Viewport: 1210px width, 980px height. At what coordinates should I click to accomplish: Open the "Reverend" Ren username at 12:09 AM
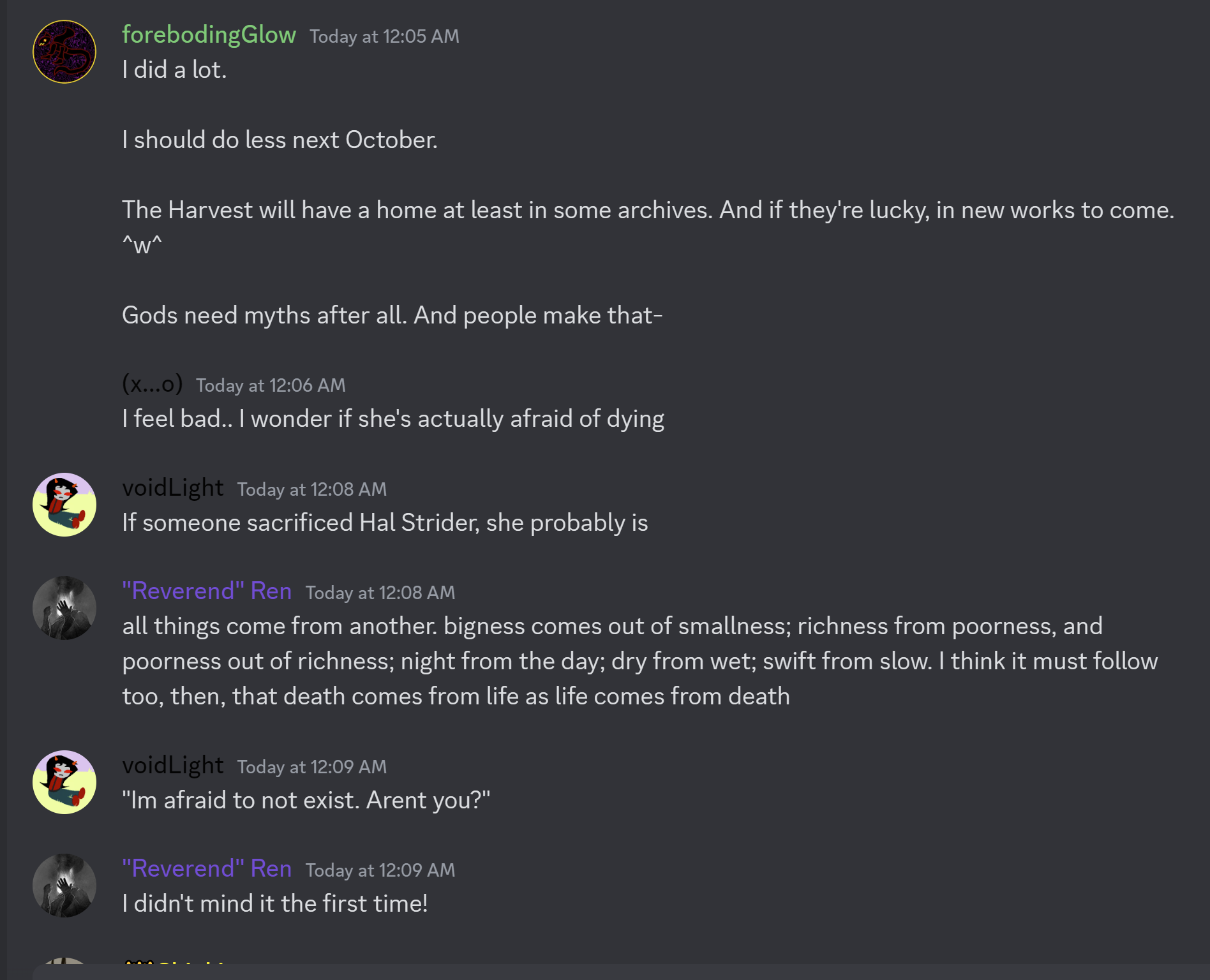point(207,869)
